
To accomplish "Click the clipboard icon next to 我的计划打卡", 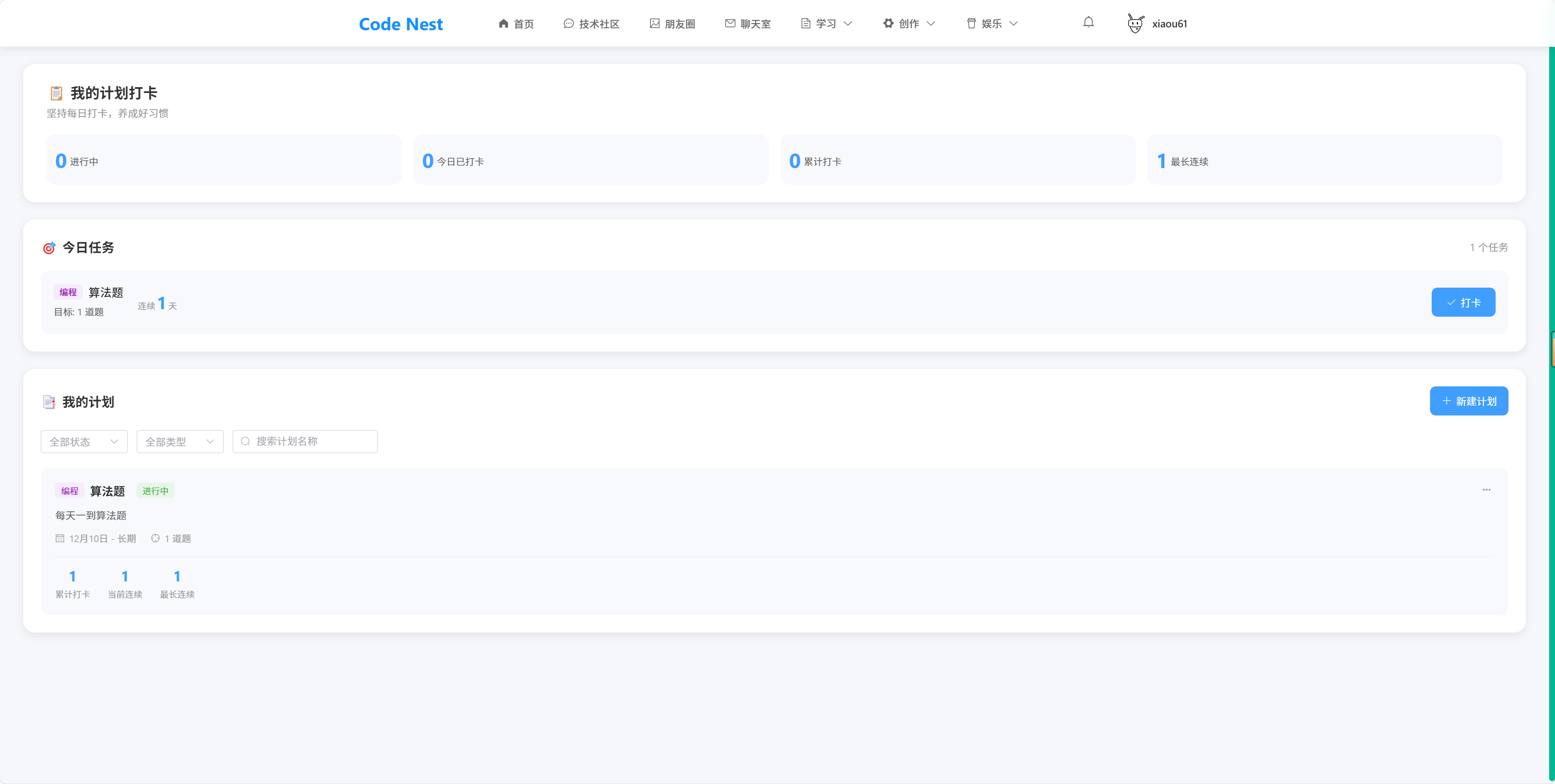I will point(56,93).
